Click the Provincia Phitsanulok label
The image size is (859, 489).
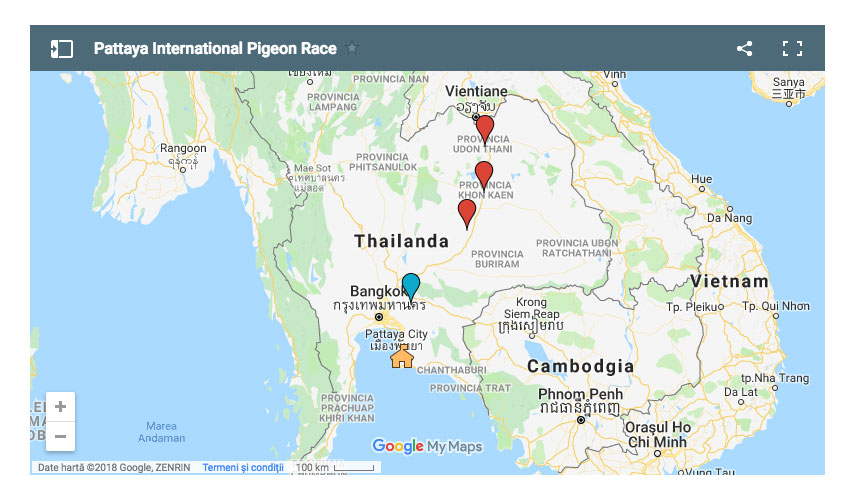click(383, 162)
